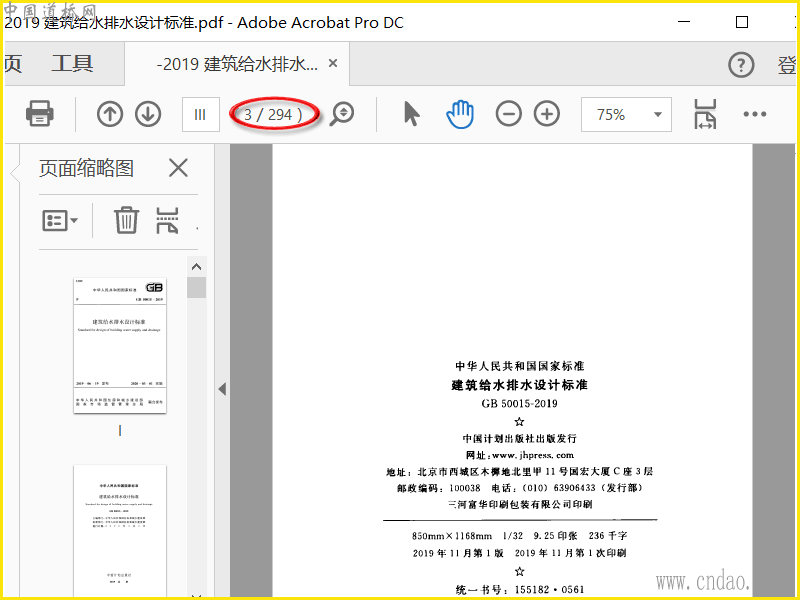Close the 页面缩略图 panel
This screenshot has width=800, height=600.
pos(178,167)
